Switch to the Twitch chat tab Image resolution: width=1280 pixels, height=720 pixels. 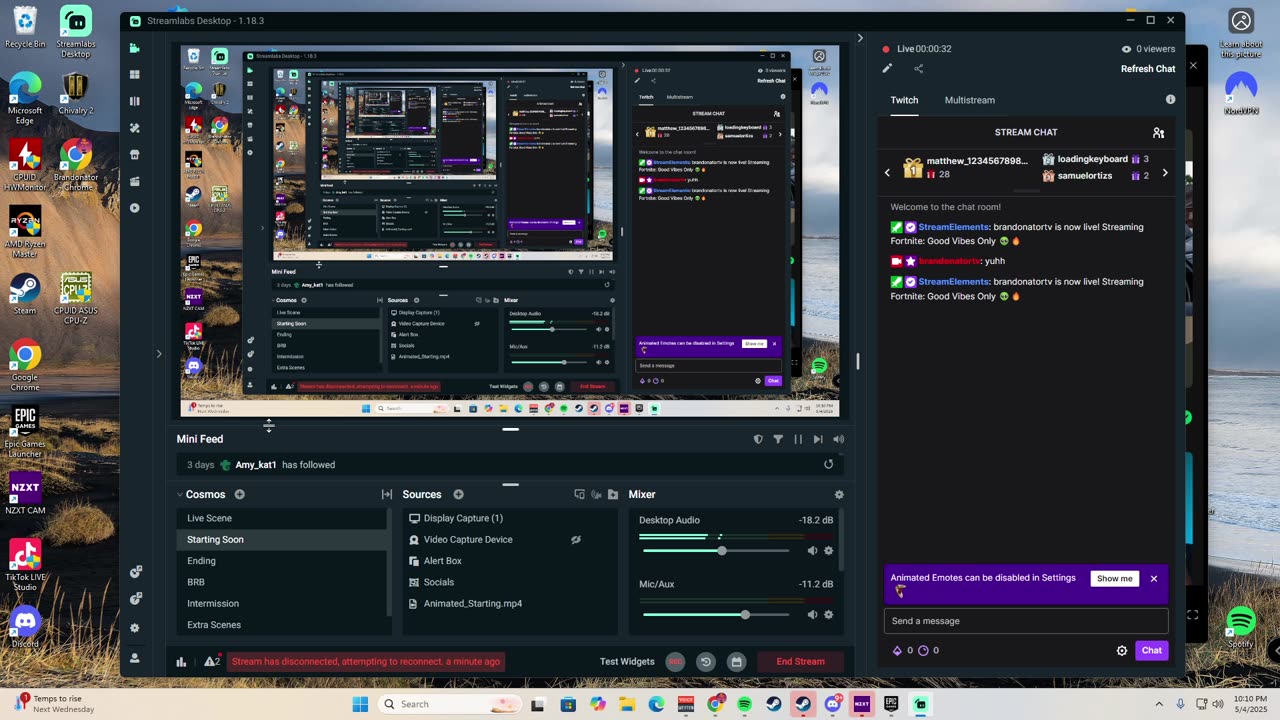[904, 100]
